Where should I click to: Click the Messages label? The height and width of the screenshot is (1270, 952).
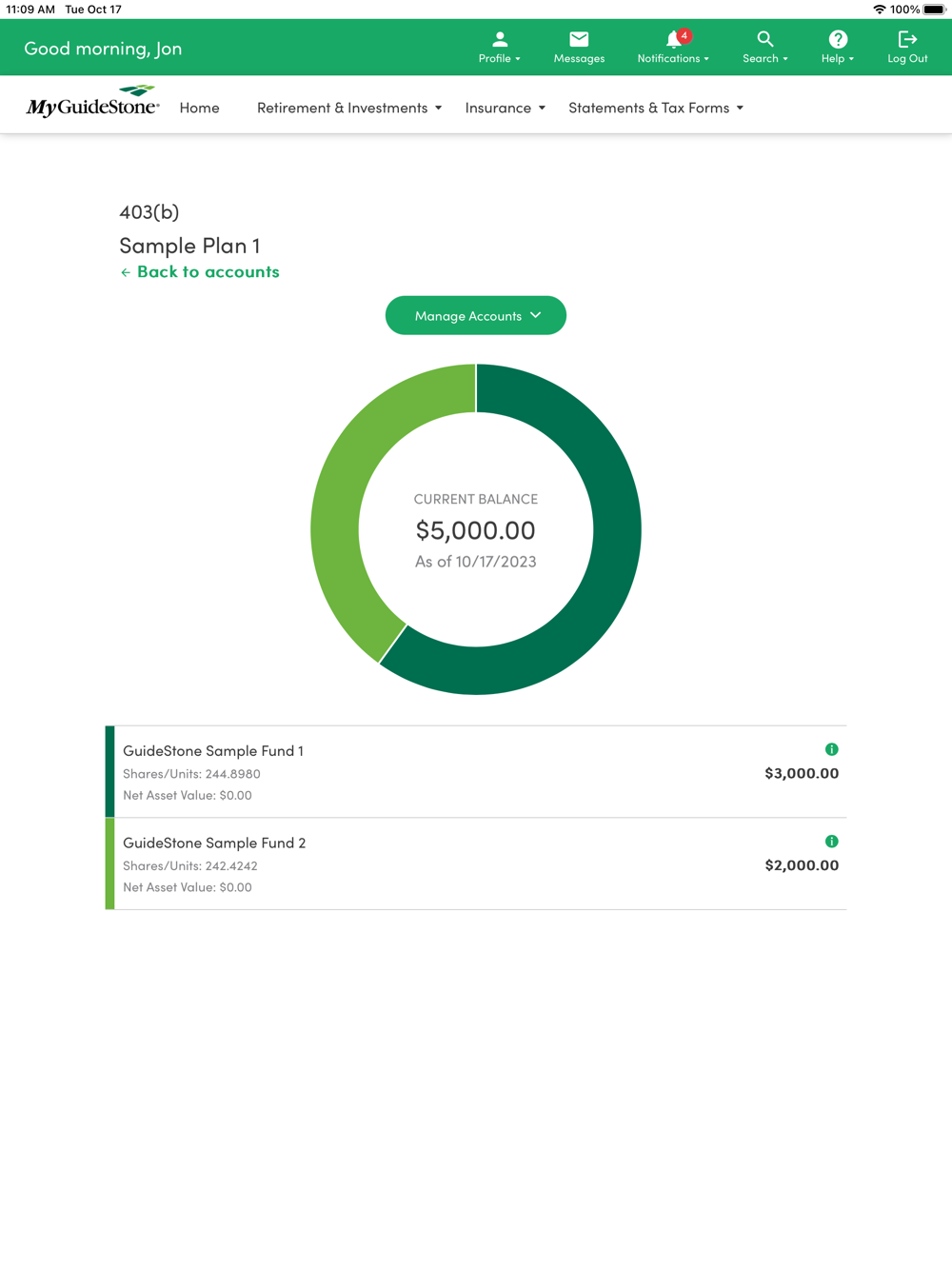579,59
